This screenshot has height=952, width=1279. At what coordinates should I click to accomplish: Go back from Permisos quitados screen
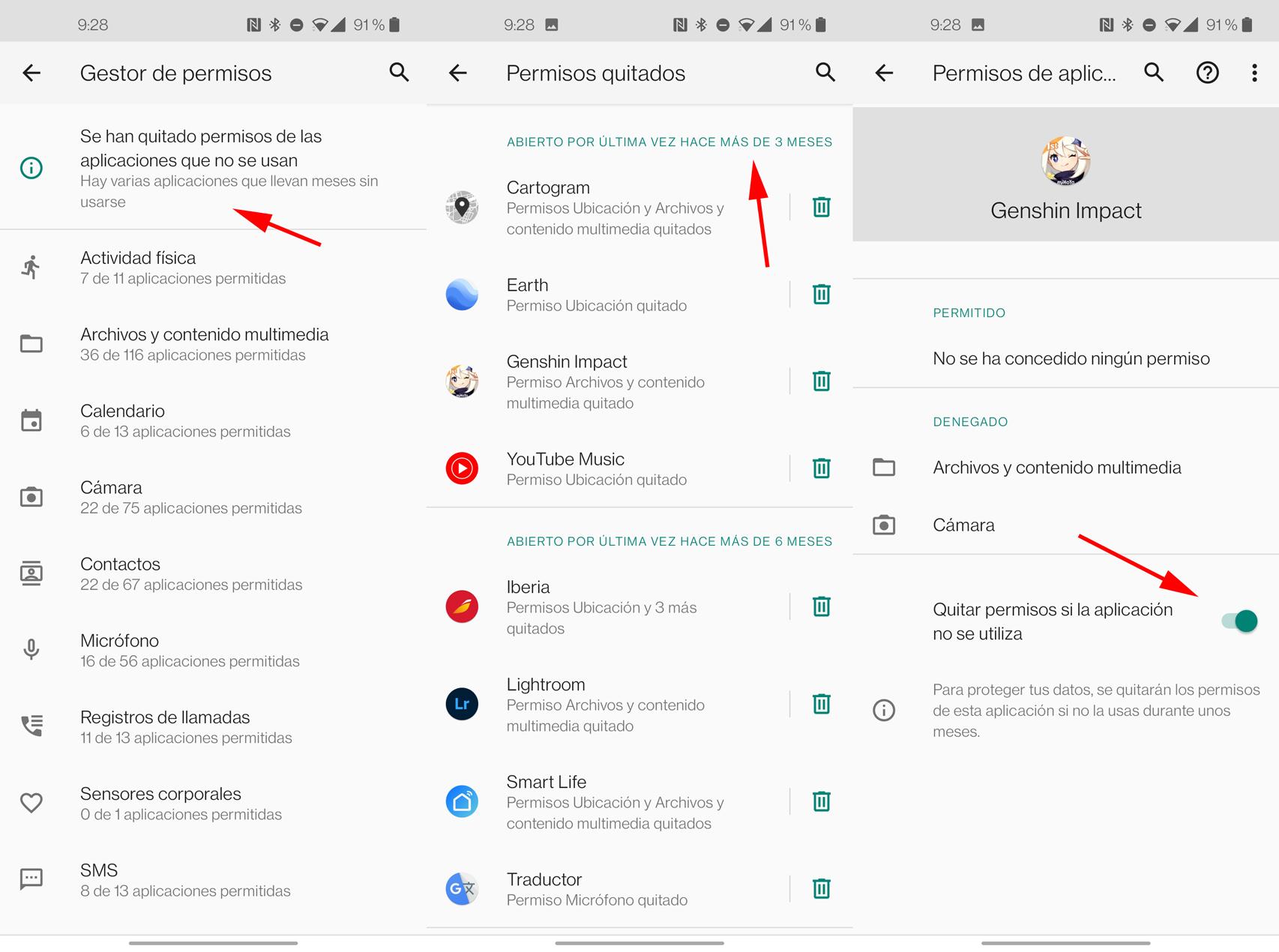pyautogui.click(x=458, y=73)
